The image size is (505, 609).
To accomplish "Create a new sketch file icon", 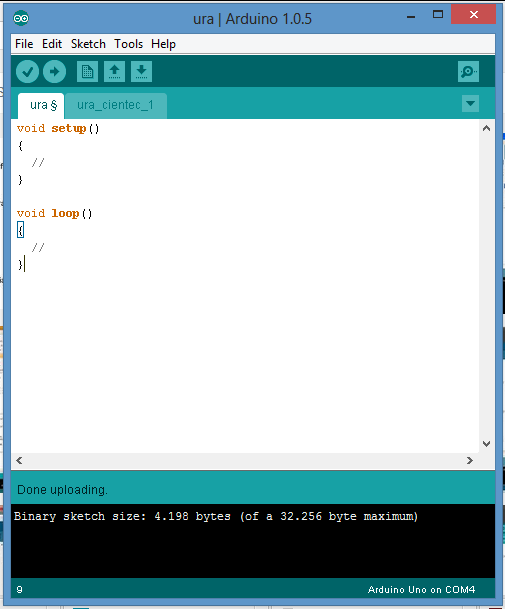I will 87,71.
